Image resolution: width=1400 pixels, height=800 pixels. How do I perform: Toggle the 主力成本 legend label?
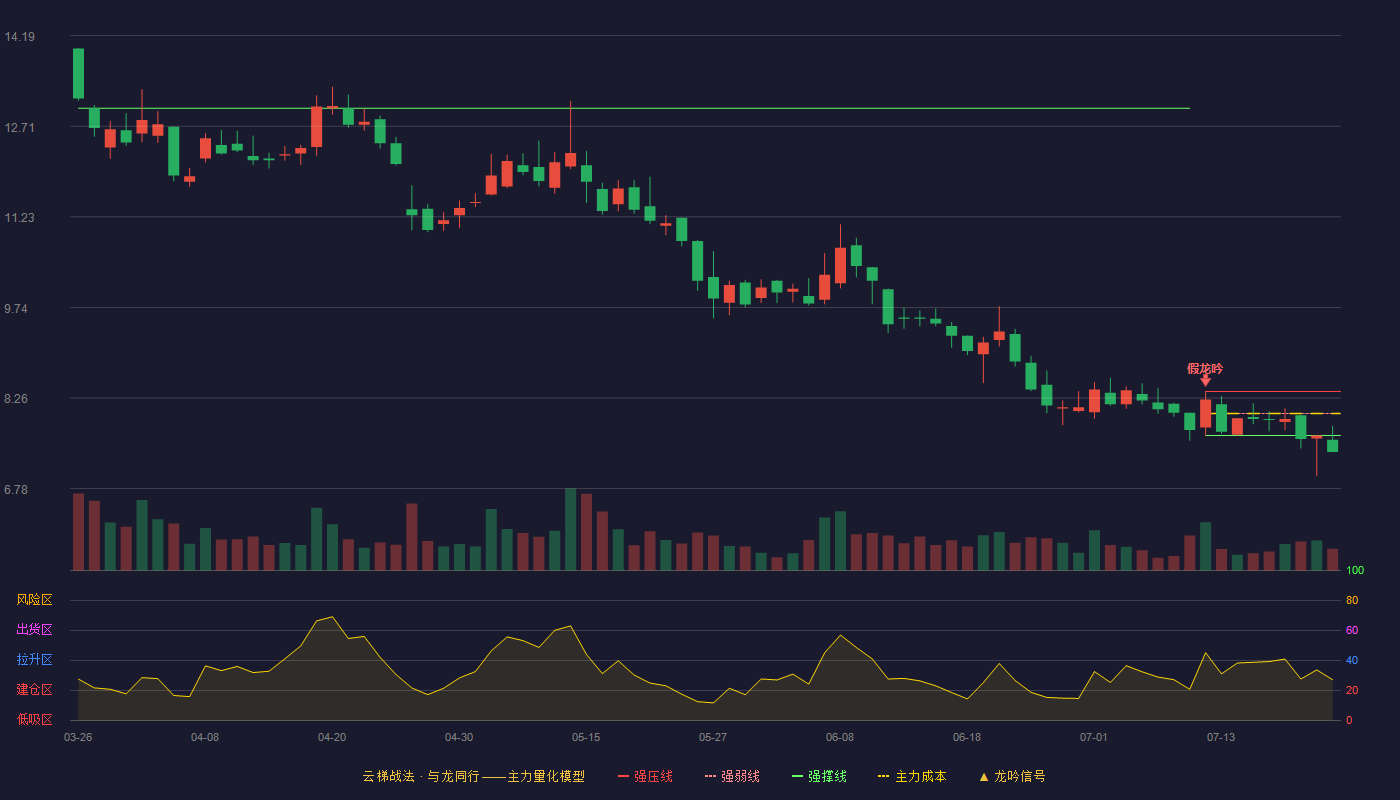920,776
